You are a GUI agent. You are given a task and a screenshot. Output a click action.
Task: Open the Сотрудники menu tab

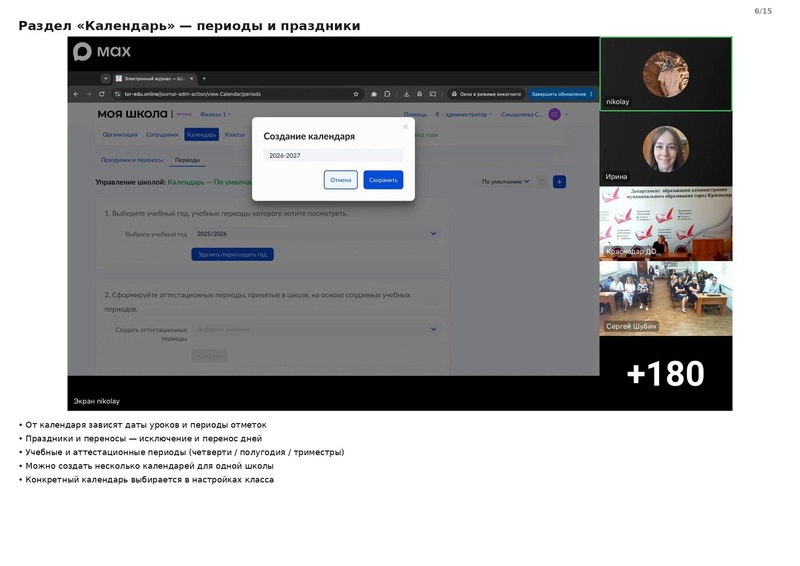[x=162, y=135]
